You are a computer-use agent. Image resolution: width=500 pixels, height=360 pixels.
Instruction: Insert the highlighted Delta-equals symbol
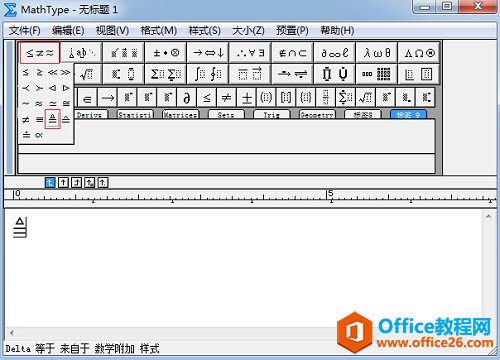coord(52,119)
